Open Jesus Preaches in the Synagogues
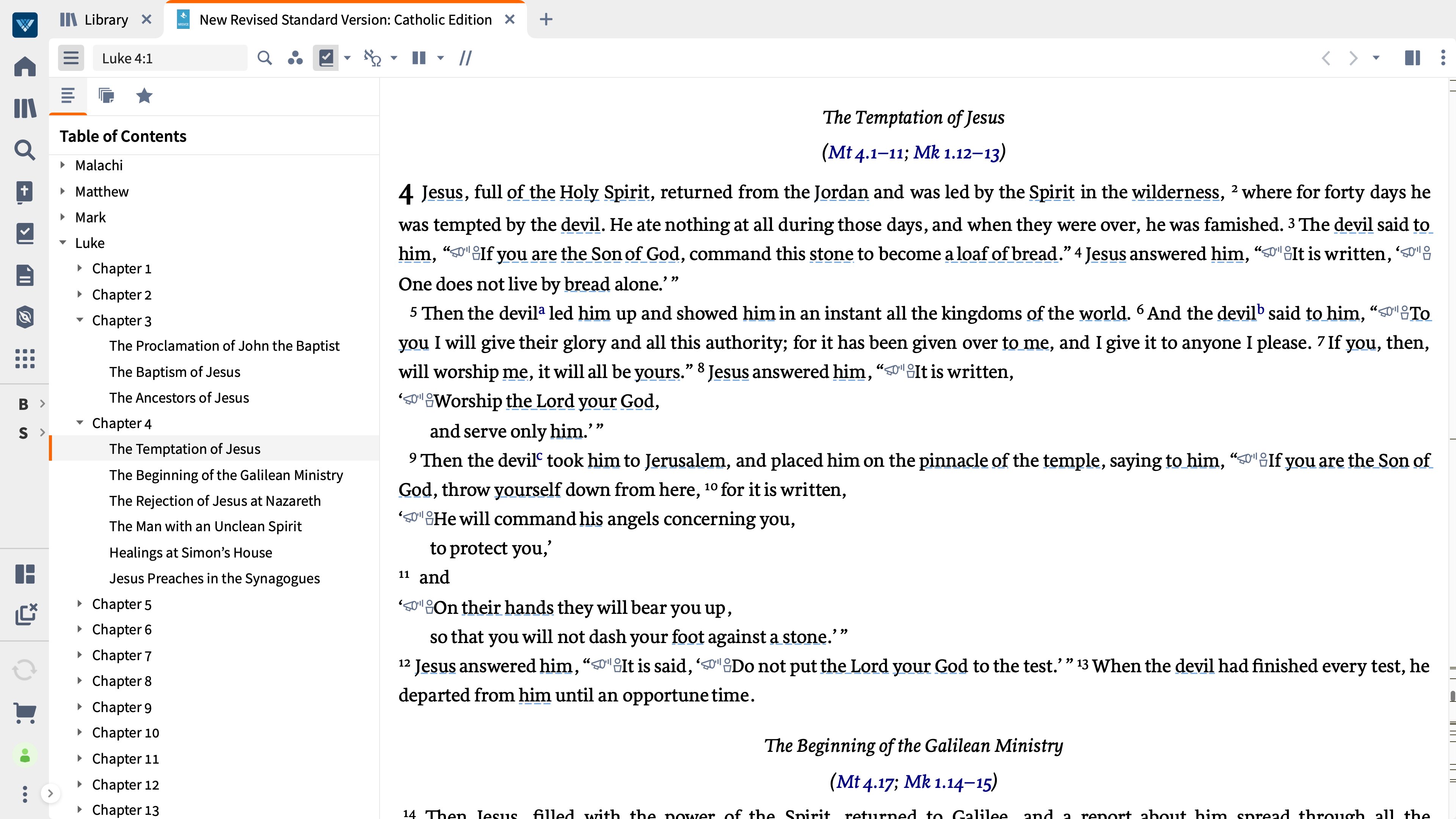The width and height of the screenshot is (1456, 819). pyautogui.click(x=214, y=578)
